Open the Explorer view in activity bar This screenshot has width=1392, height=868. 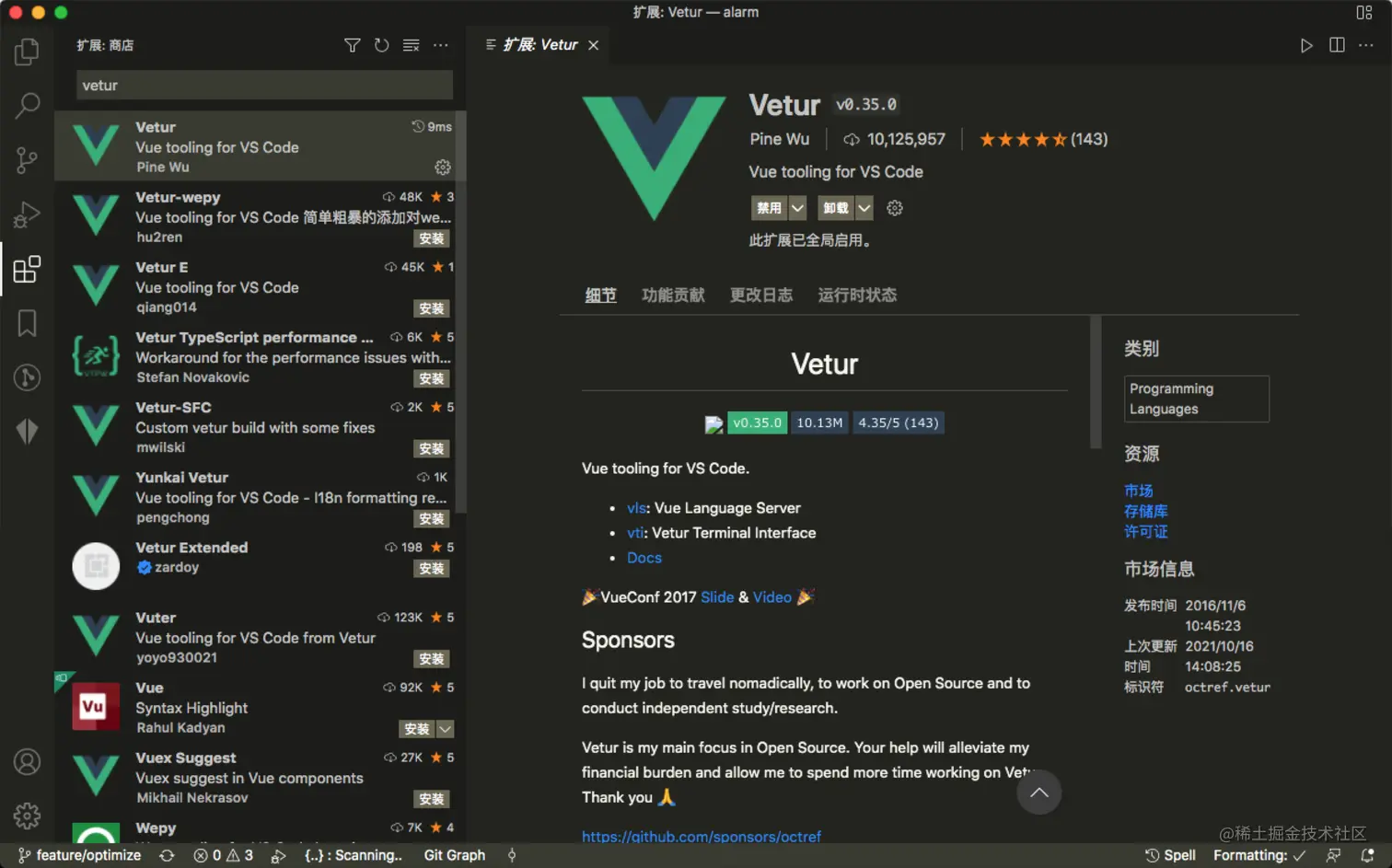[27, 52]
